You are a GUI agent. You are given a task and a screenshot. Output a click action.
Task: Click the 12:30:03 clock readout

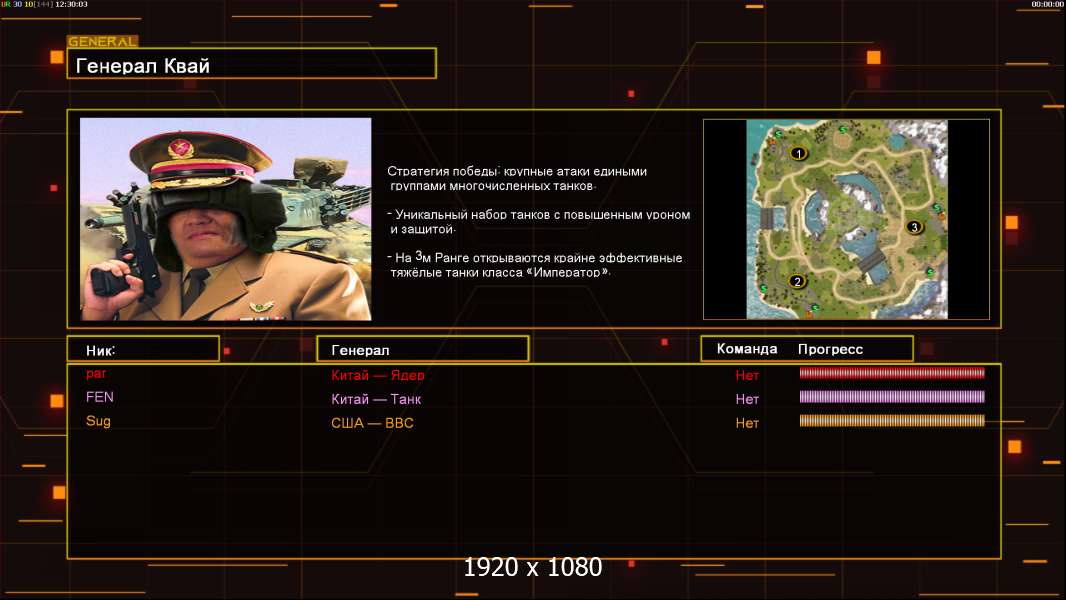(71, 4)
